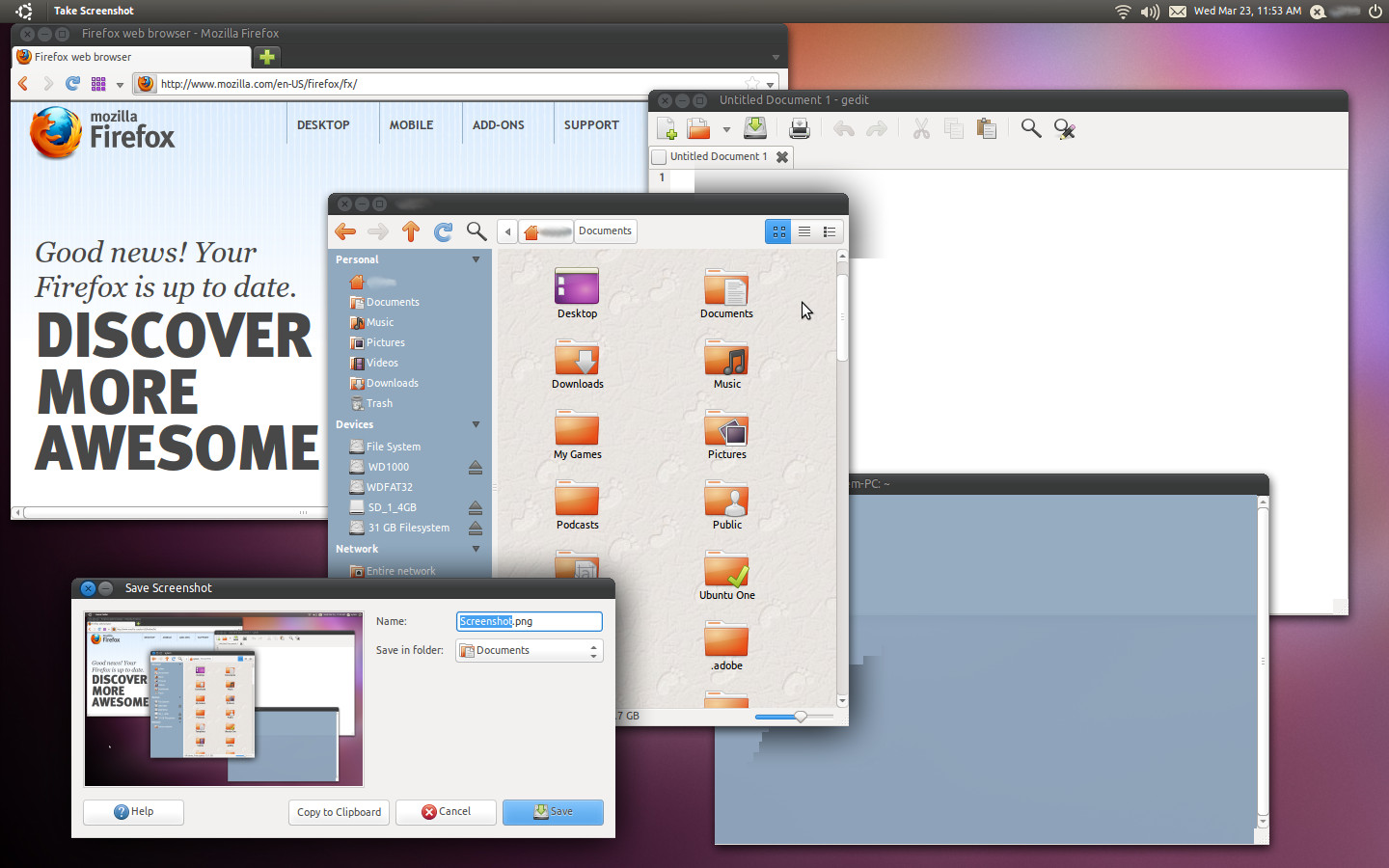Viewport: 1389px width, 868px height.
Task: Click the Copy to Clipboard button
Action: [339, 812]
